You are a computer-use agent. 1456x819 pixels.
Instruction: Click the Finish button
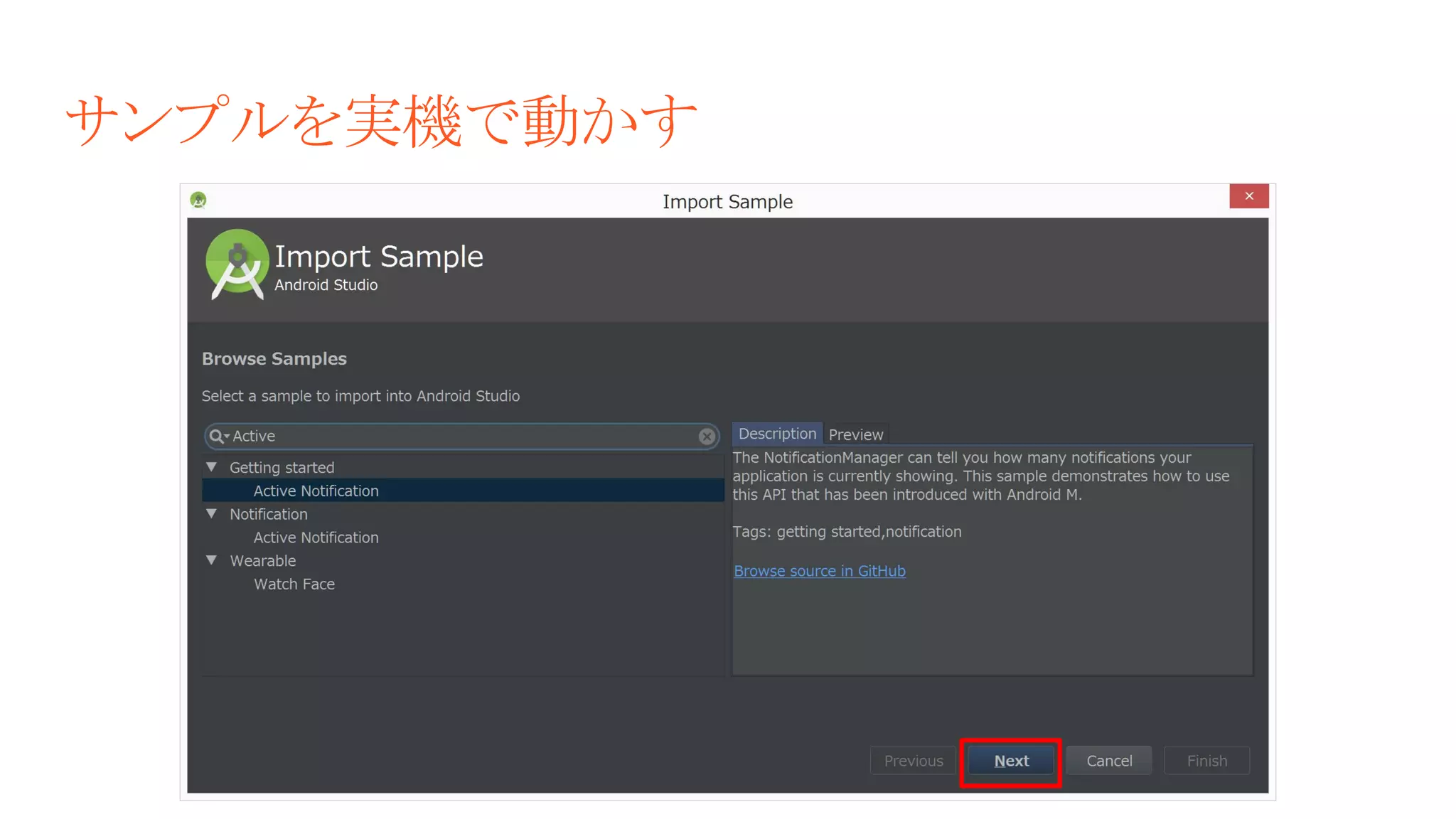1206,761
